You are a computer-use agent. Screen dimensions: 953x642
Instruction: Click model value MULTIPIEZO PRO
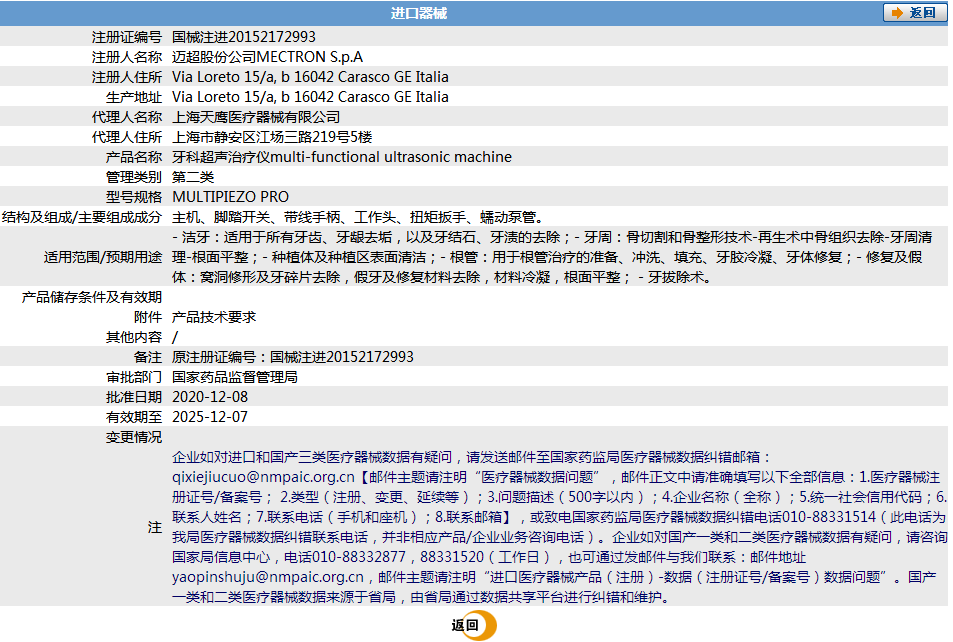pos(230,197)
